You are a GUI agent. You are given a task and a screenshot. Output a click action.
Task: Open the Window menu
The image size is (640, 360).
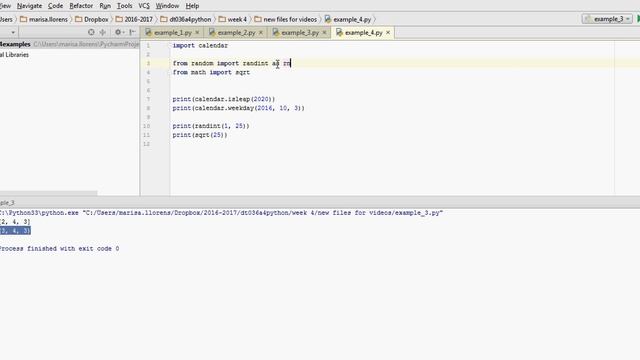pos(167,6)
